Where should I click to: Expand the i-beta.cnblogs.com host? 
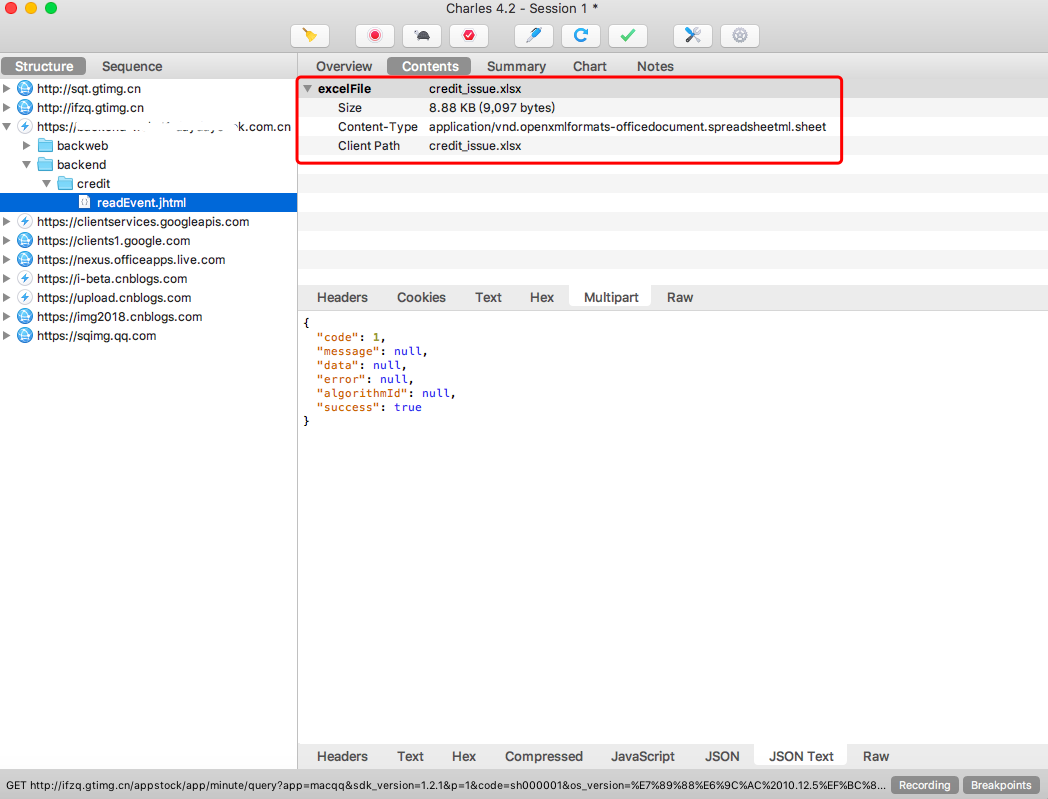(x=7, y=278)
